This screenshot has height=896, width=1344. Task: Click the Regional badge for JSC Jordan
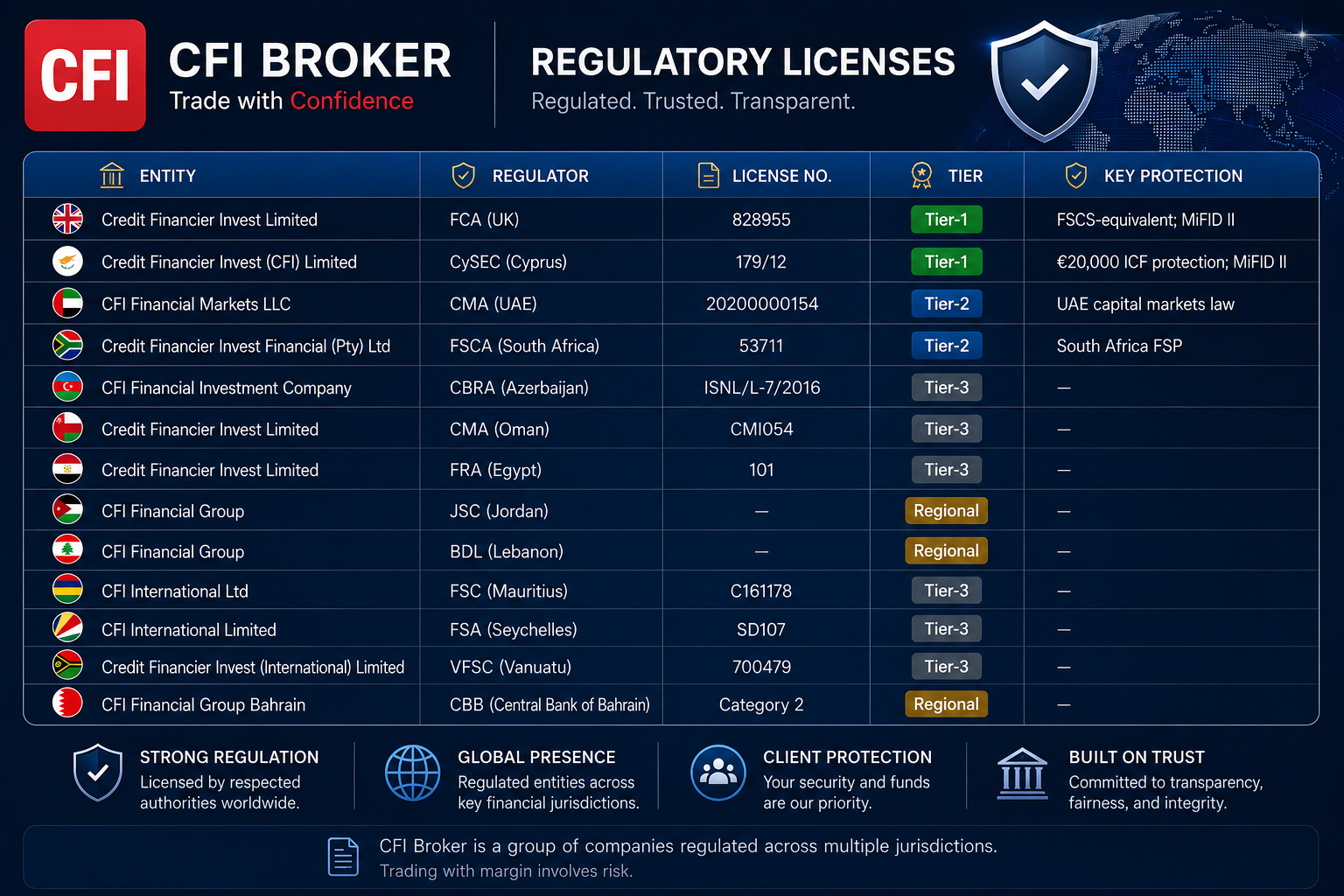point(946,511)
